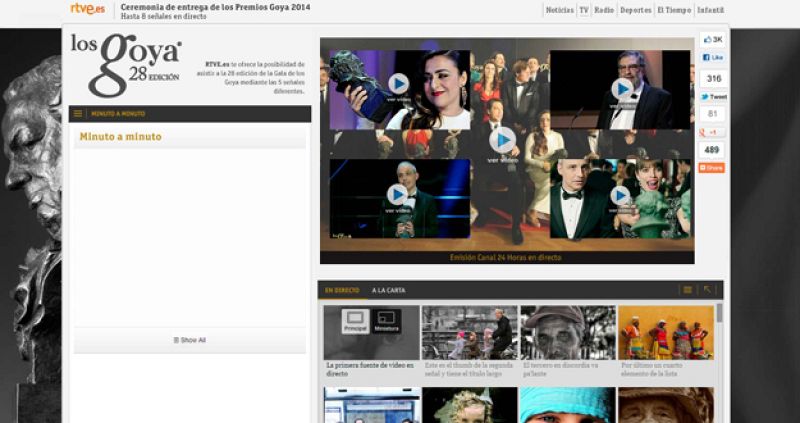Open Radio in top navigation

click(x=604, y=10)
